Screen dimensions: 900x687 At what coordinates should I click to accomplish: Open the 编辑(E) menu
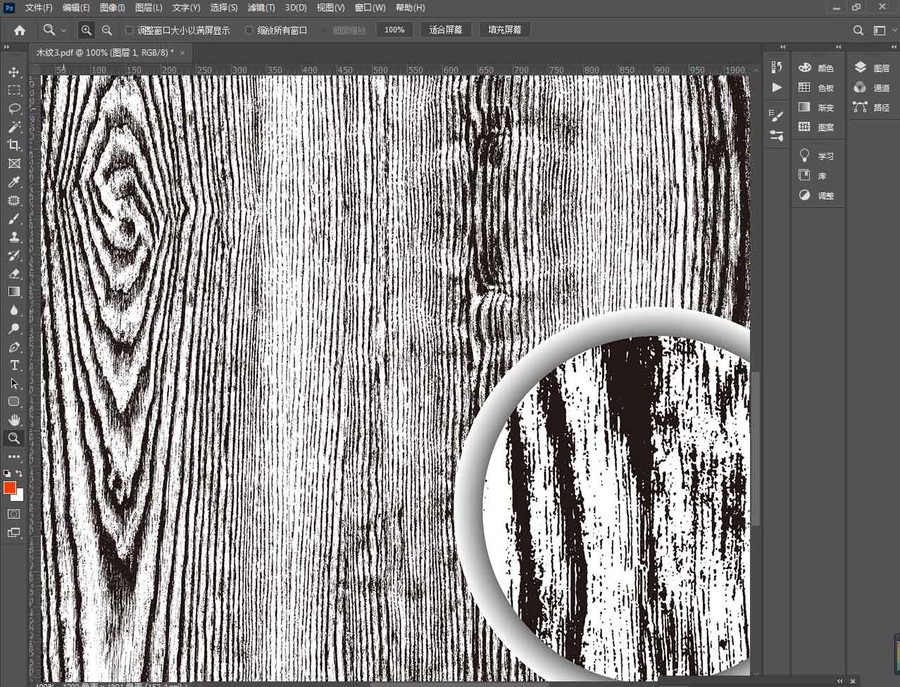pos(76,7)
